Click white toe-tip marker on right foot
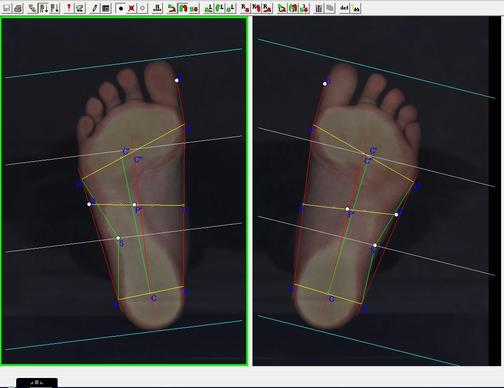Screen dimensions: 504x388 [x=325, y=84]
